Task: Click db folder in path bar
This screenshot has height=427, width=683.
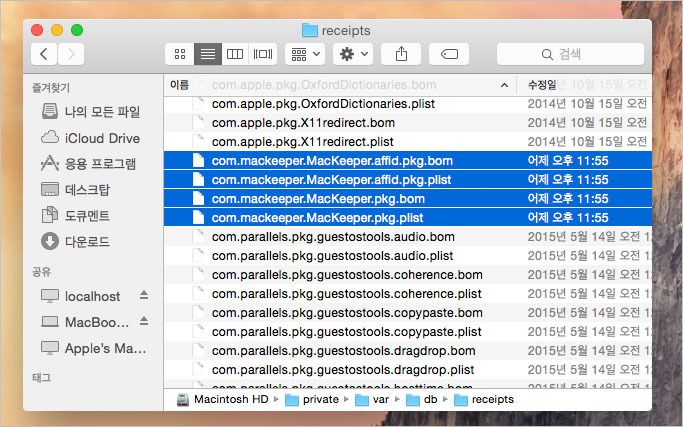Action: click(422, 400)
